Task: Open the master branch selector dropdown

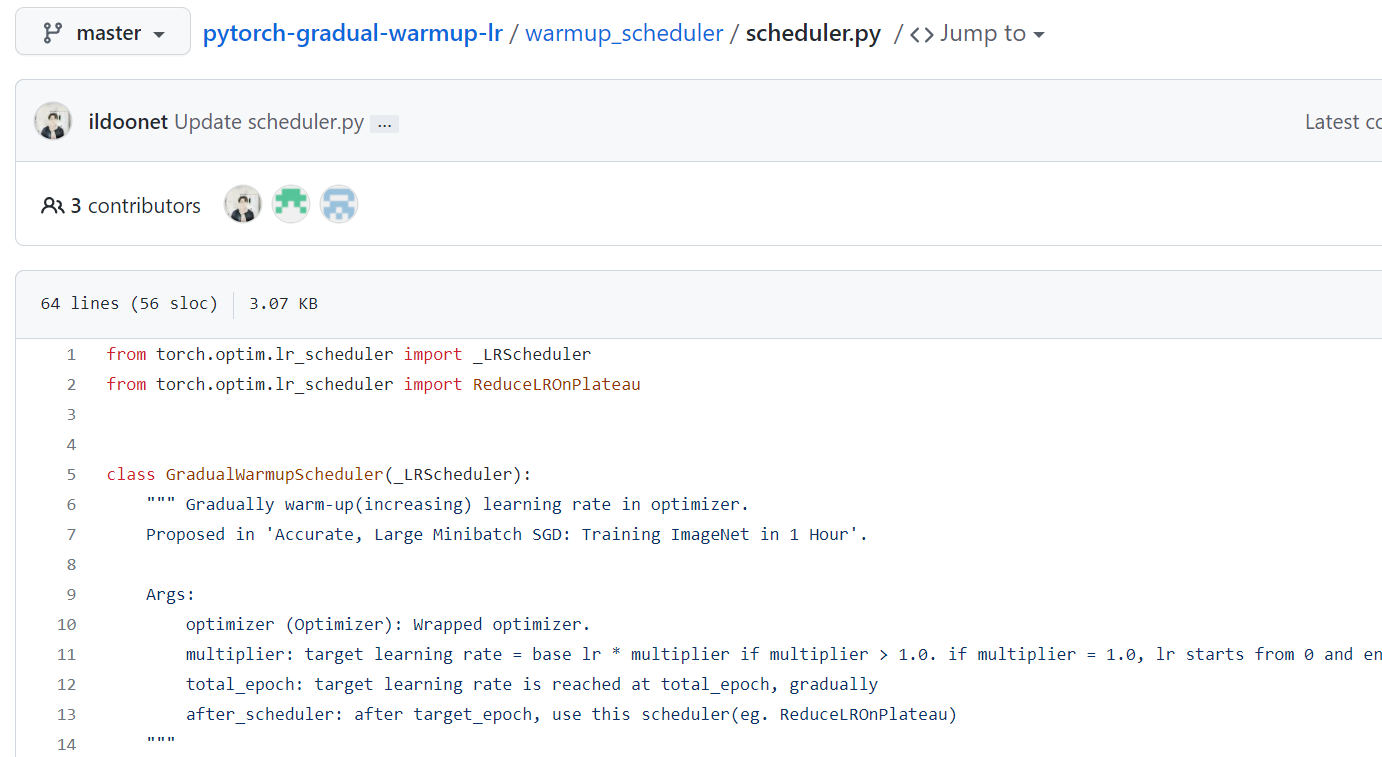Action: (102, 31)
